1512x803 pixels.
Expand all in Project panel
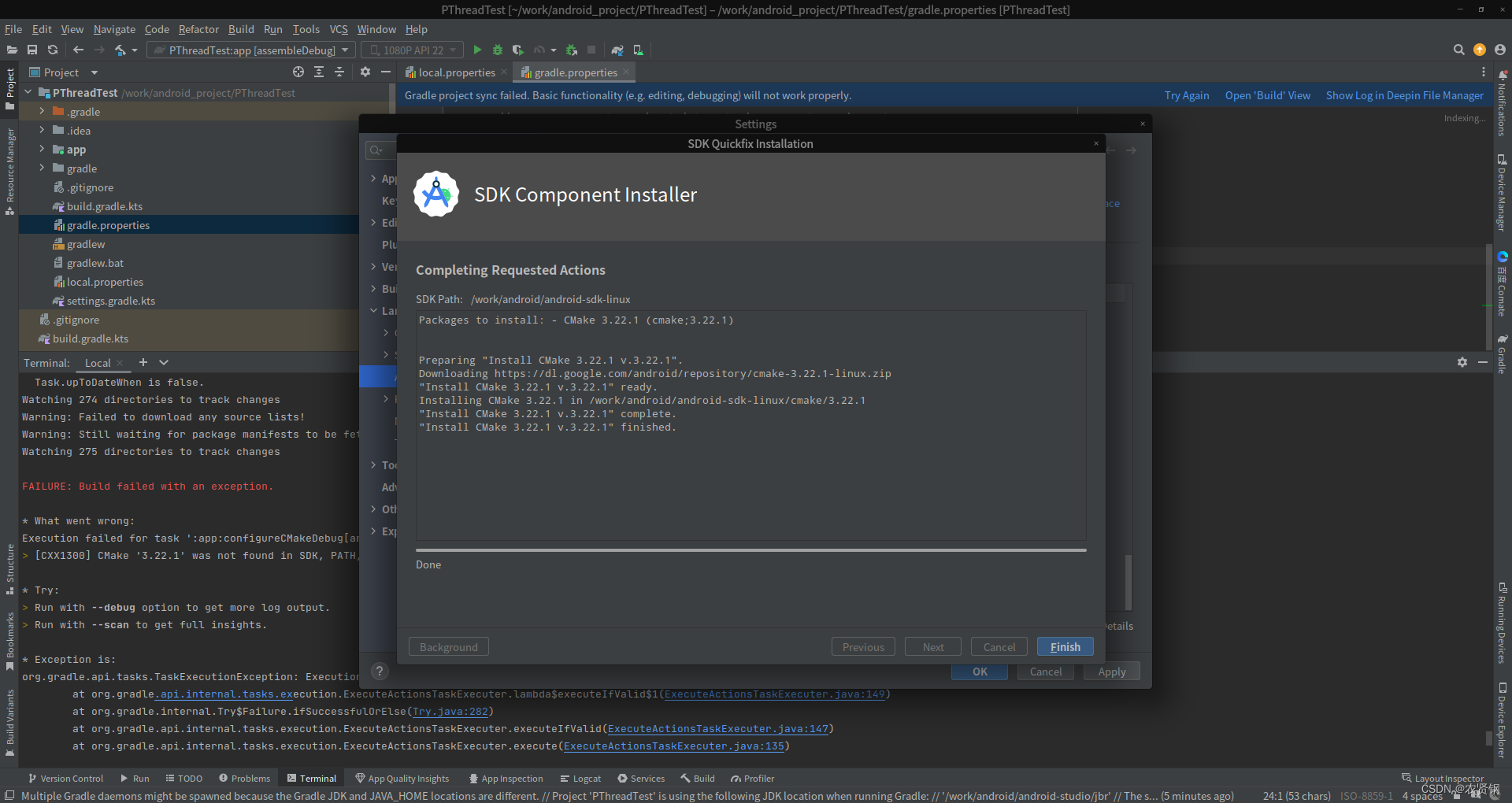(319, 72)
